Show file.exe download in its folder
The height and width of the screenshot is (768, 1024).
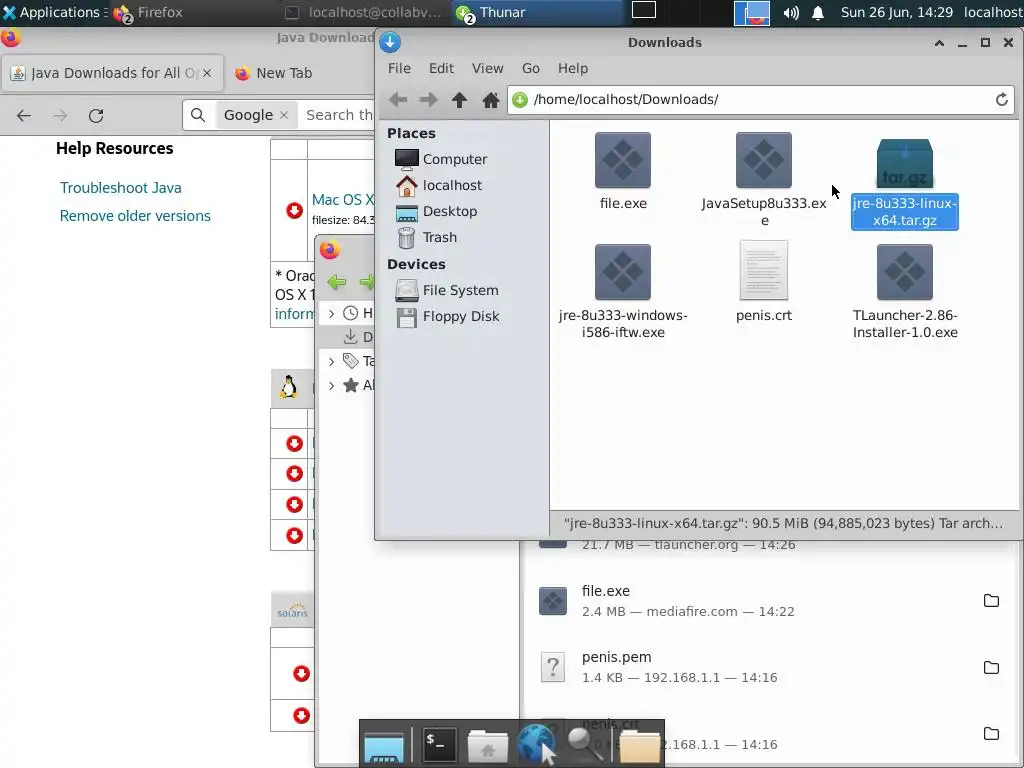click(991, 601)
